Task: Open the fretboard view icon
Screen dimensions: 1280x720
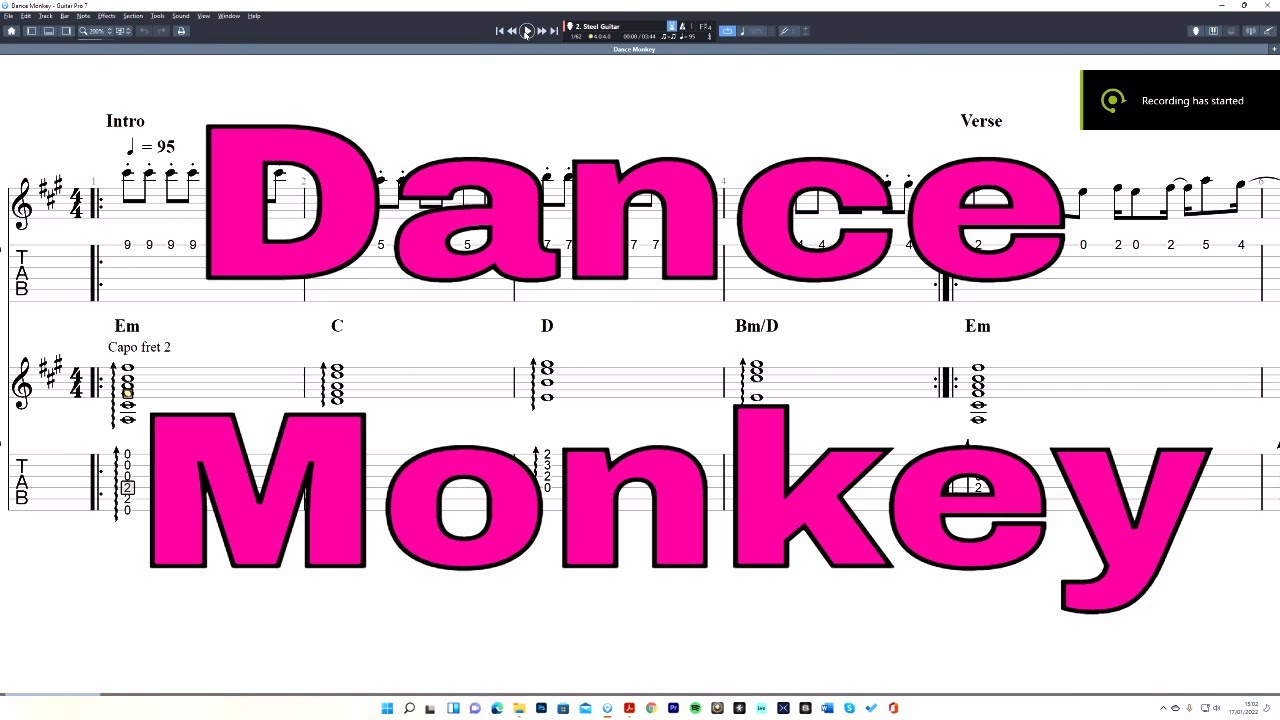Action: coord(1196,31)
